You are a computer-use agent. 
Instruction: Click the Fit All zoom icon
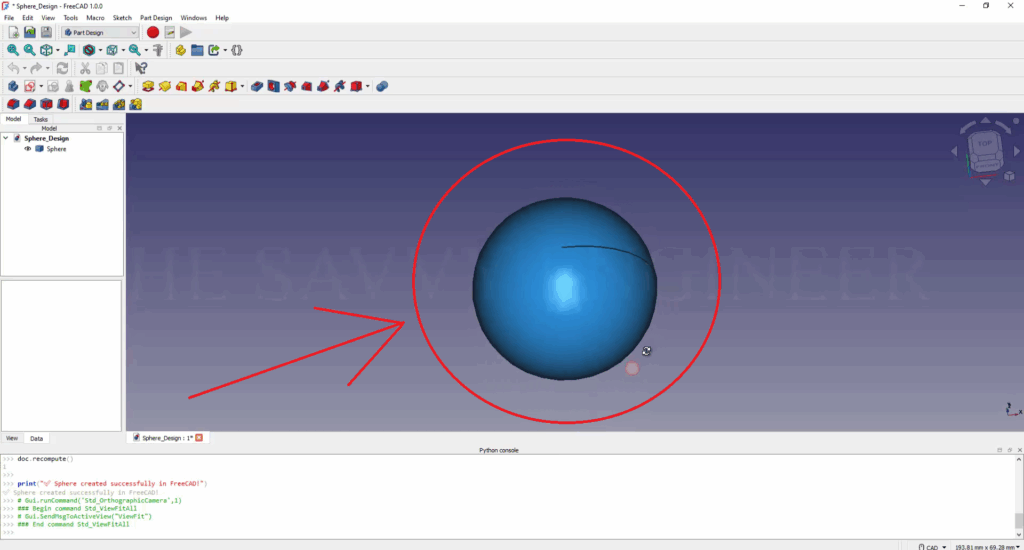coord(13,50)
